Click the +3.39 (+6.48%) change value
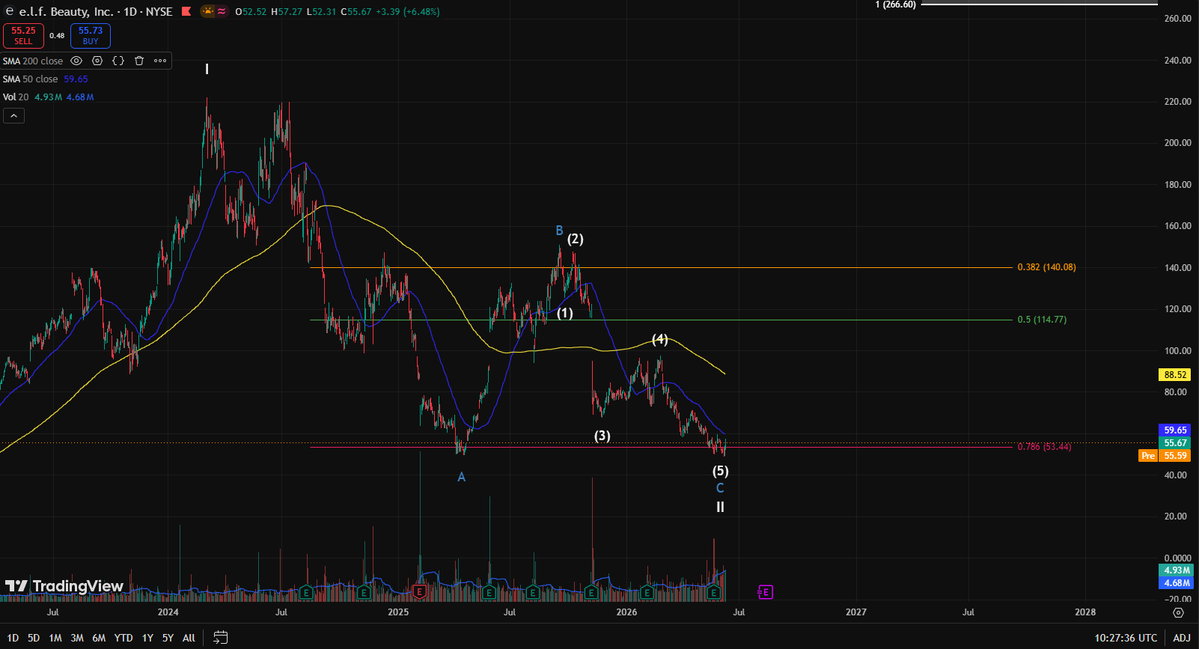Screen dimensions: 1199x649 tap(407, 11)
